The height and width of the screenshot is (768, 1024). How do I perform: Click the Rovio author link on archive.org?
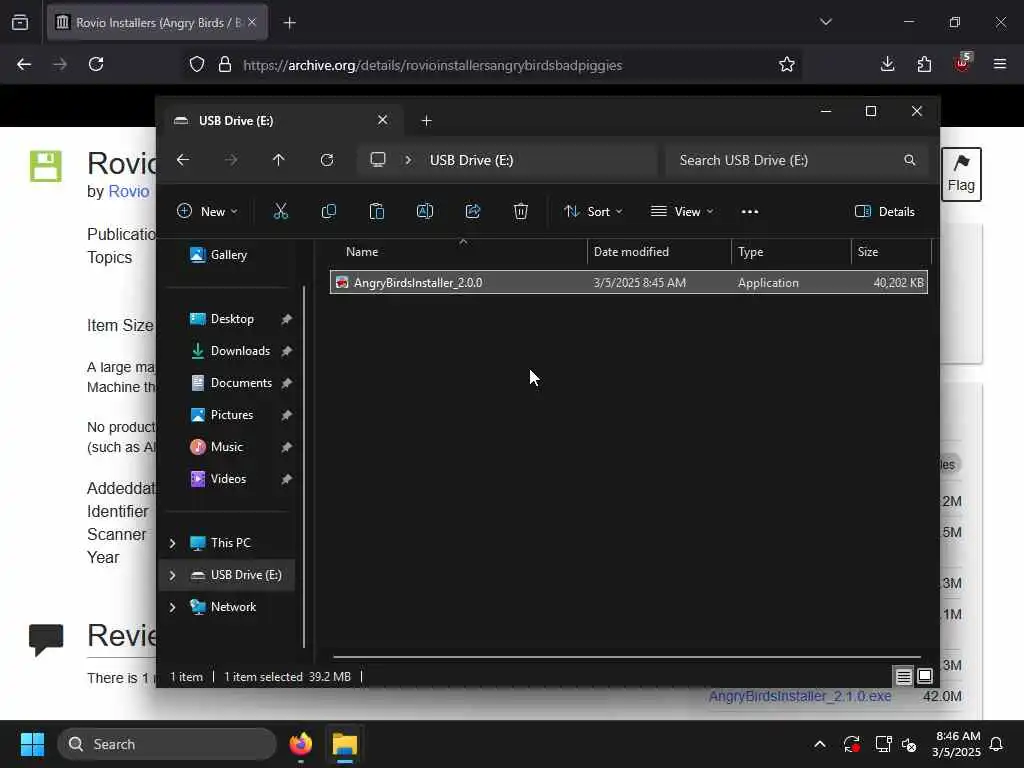(x=129, y=191)
